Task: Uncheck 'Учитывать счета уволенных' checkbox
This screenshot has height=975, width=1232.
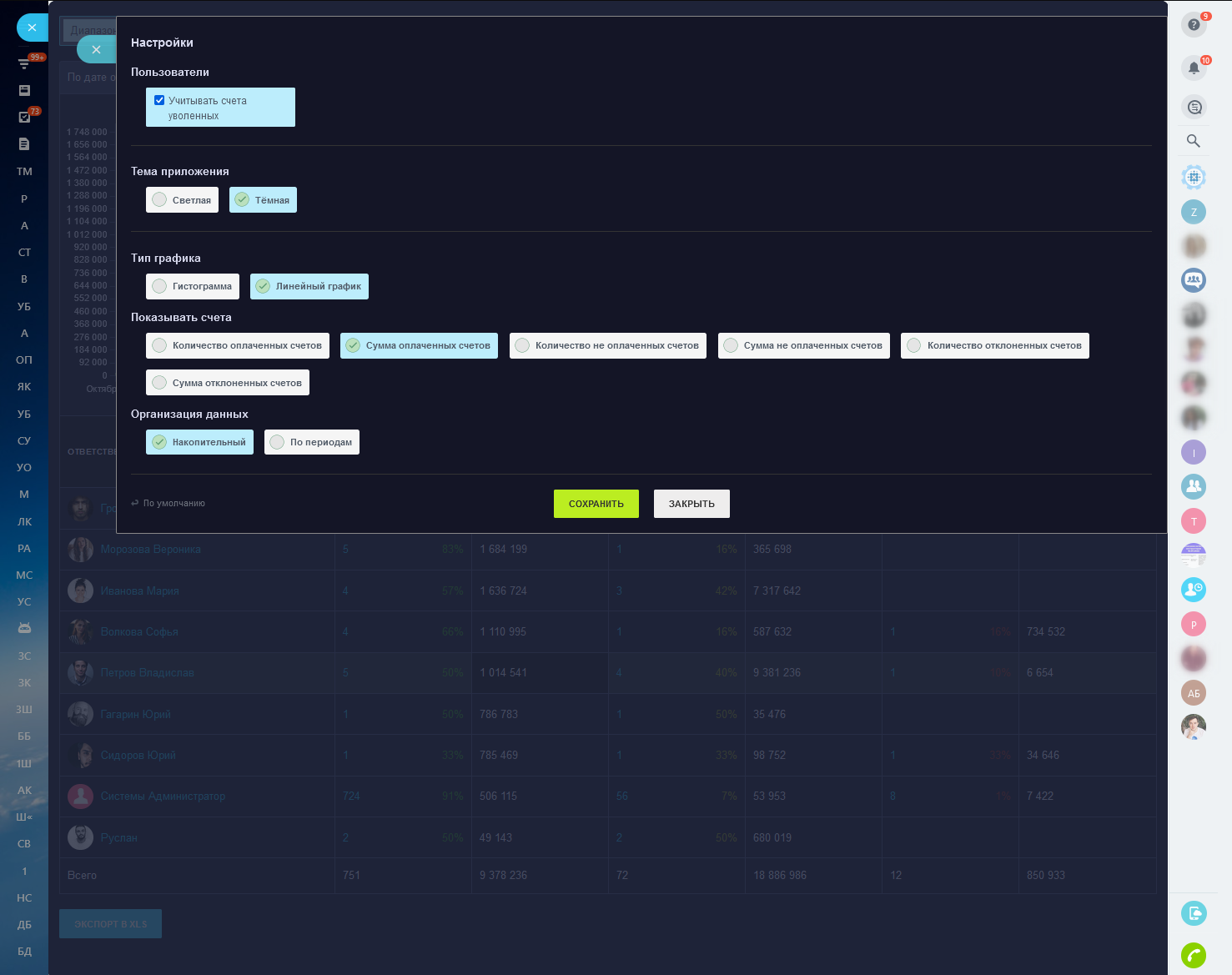Action: [159, 100]
